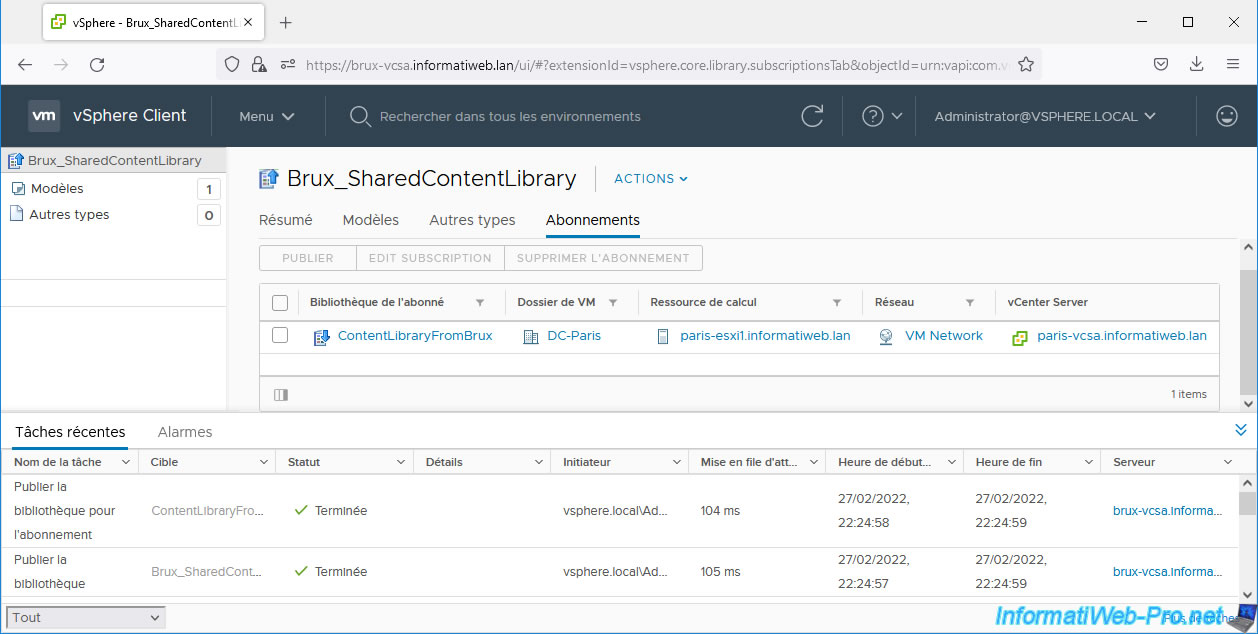
Task: Open the Tout task filter combo box
Action: 86,617
